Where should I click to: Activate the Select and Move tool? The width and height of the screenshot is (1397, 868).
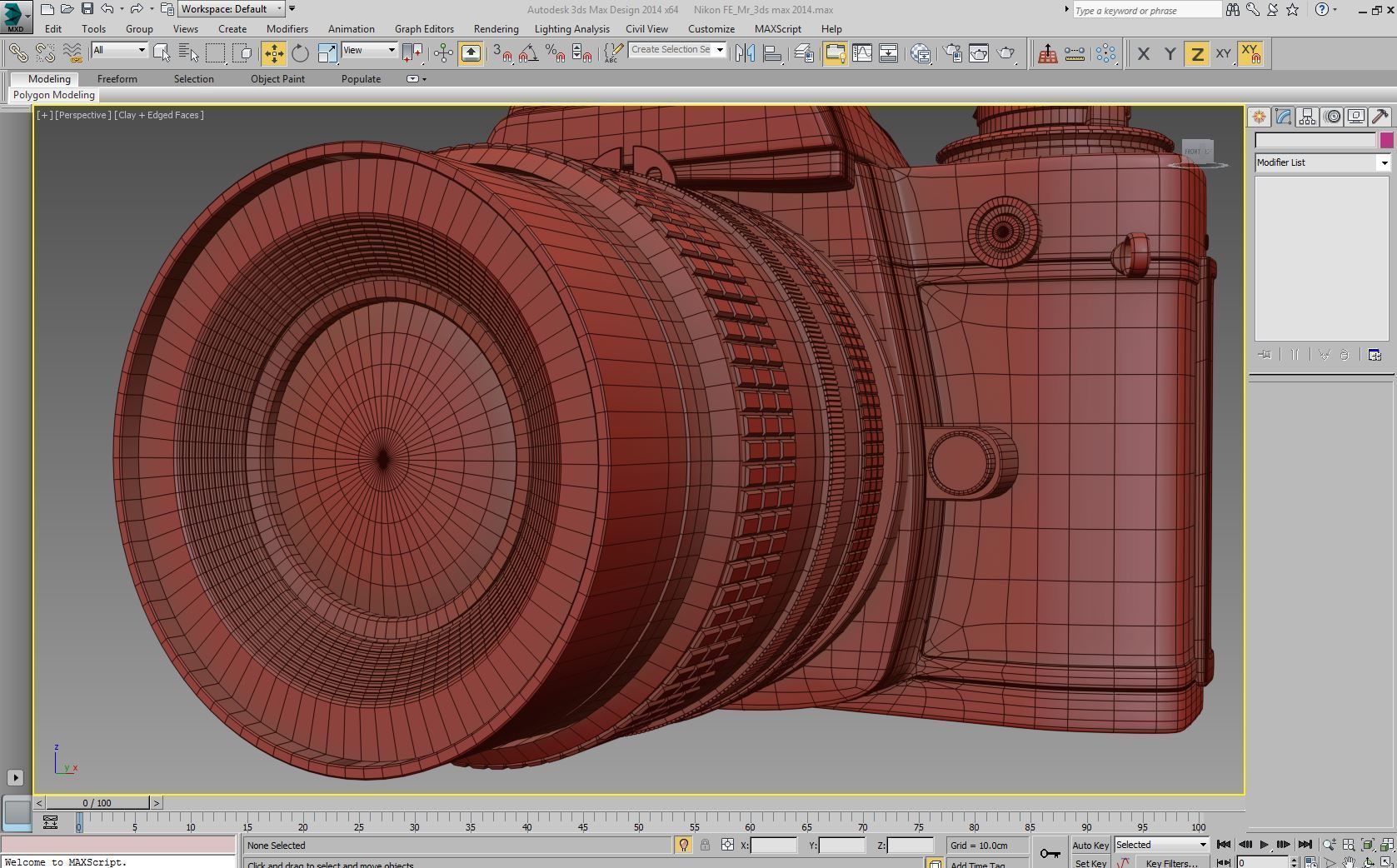point(273,53)
